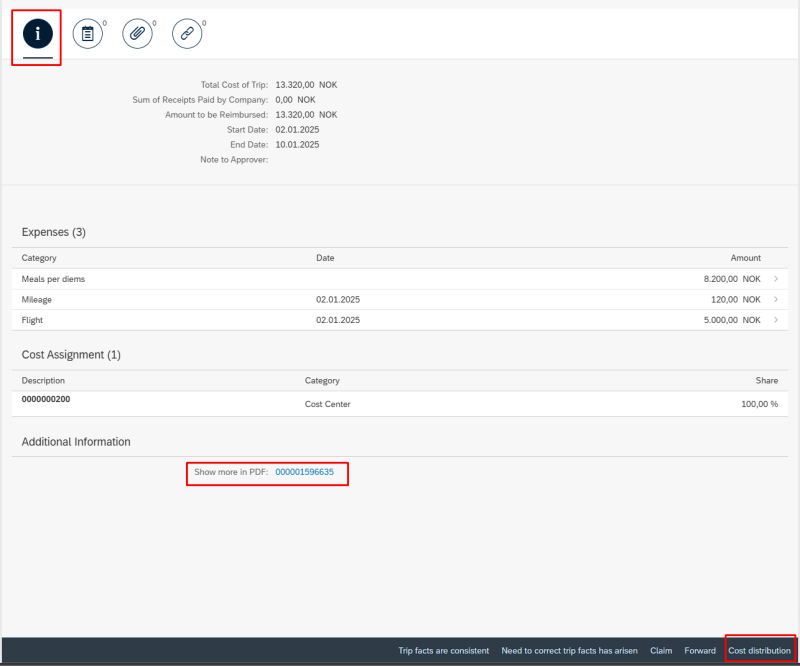Click the Description column header
The height and width of the screenshot is (666, 800).
point(43,380)
